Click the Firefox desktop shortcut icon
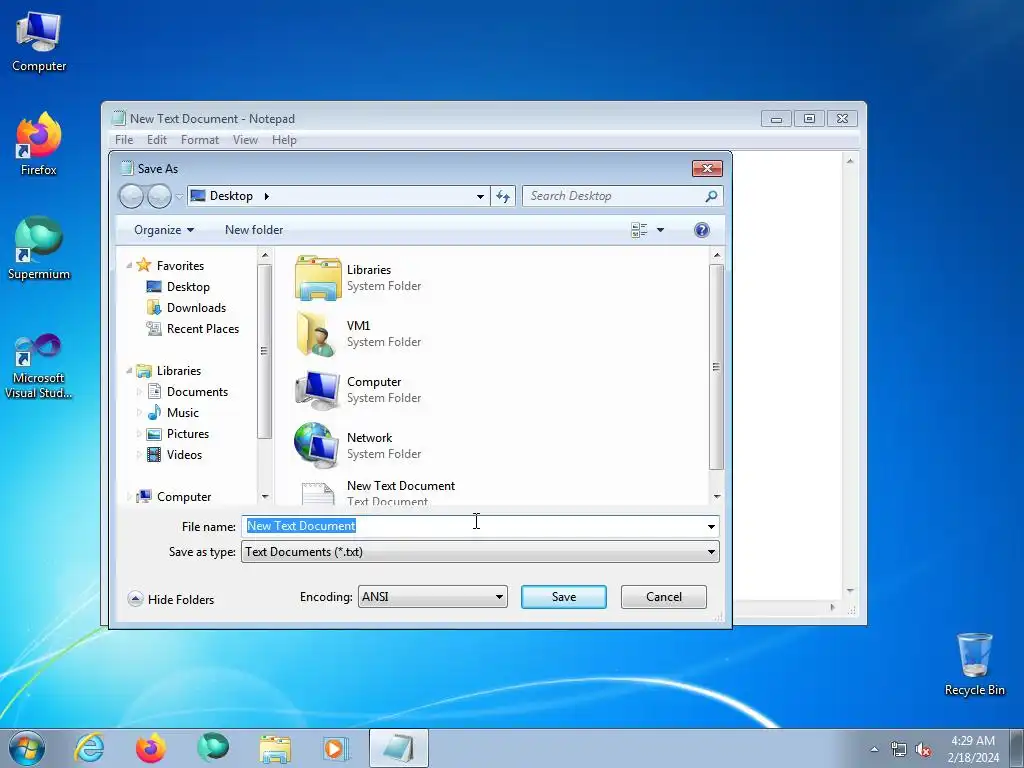 (x=39, y=135)
